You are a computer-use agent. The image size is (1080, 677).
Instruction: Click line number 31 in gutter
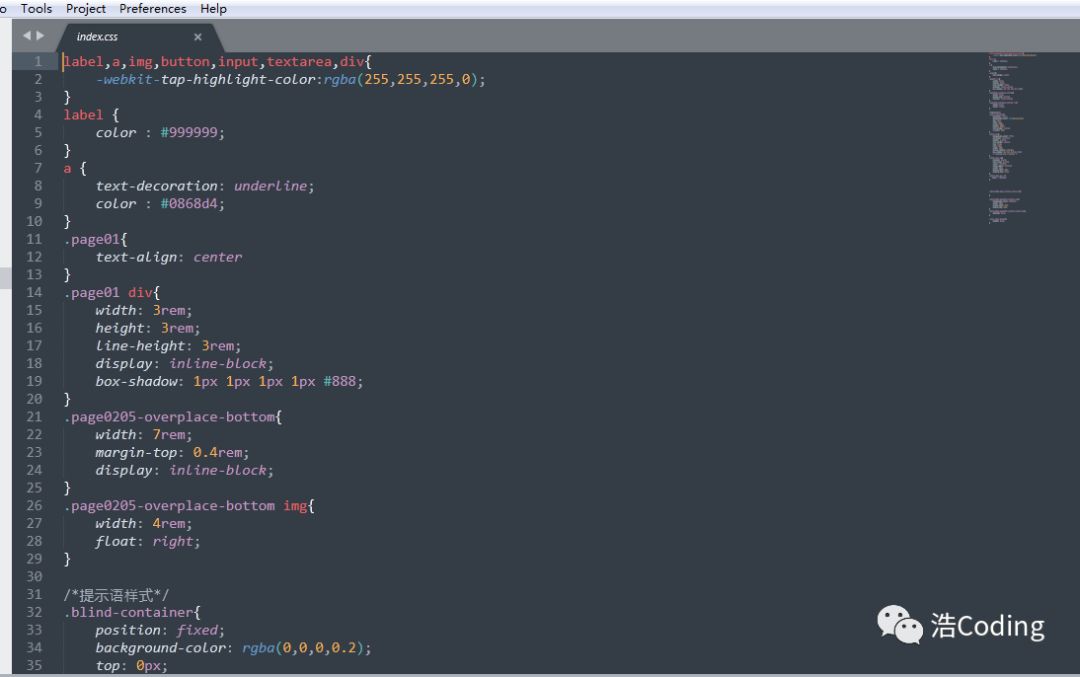[x=34, y=594]
